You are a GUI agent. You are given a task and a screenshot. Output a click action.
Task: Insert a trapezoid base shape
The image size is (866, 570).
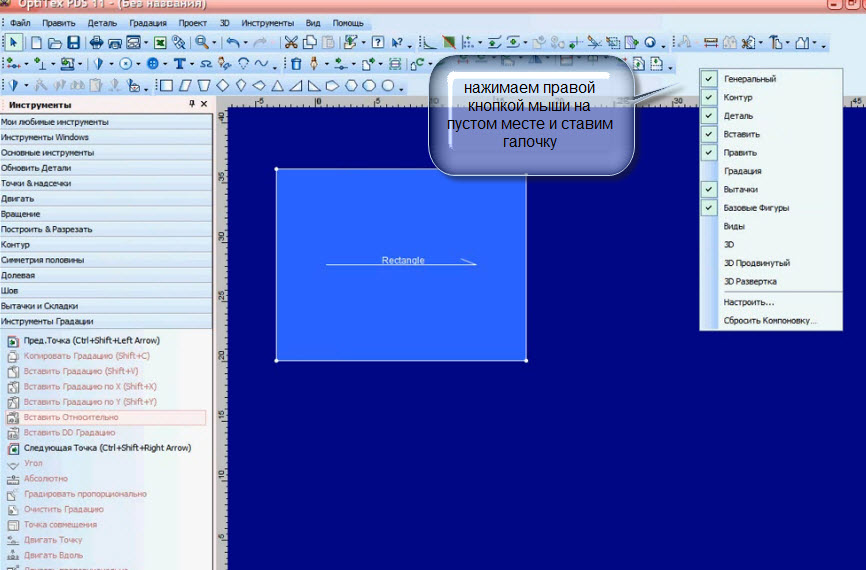[x=204, y=86]
